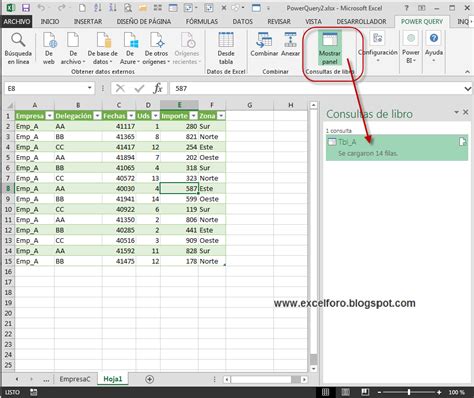Select all cells with corner triangle
This screenshot has height=398, width=474.
tap(9, 105)
